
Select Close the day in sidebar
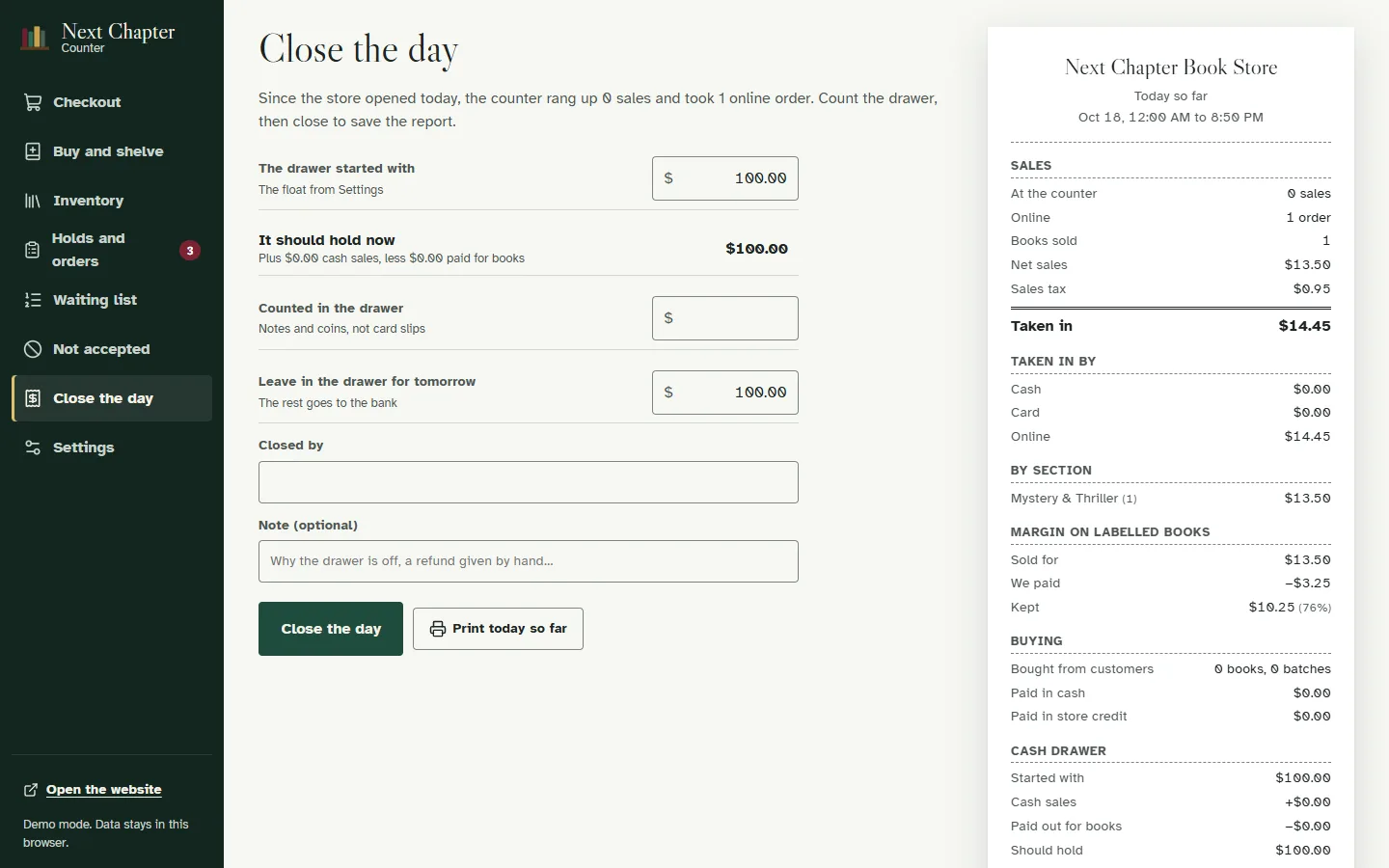pyautogui.click(x=112, y=398)
